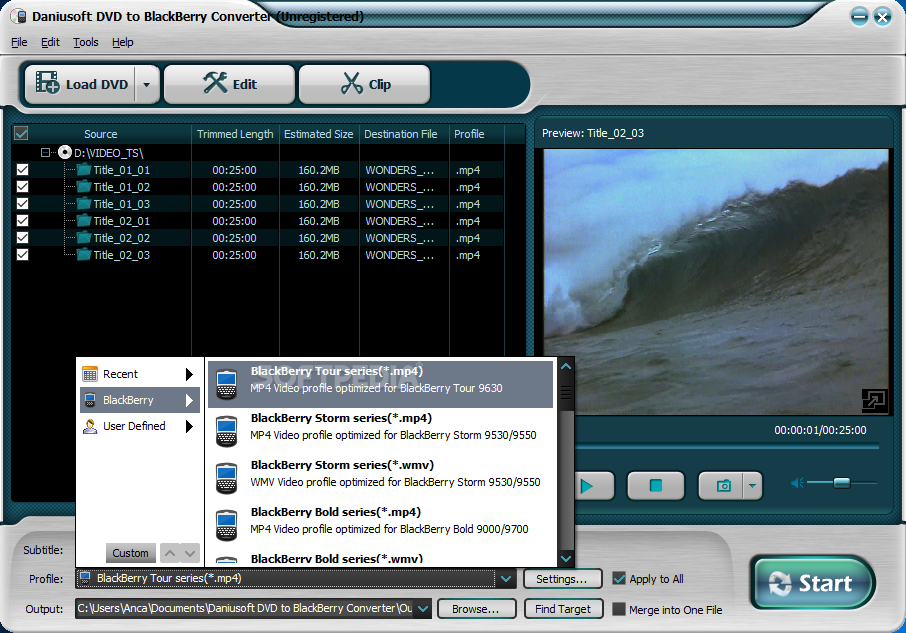Open the Clip tool

click(365, 84)
